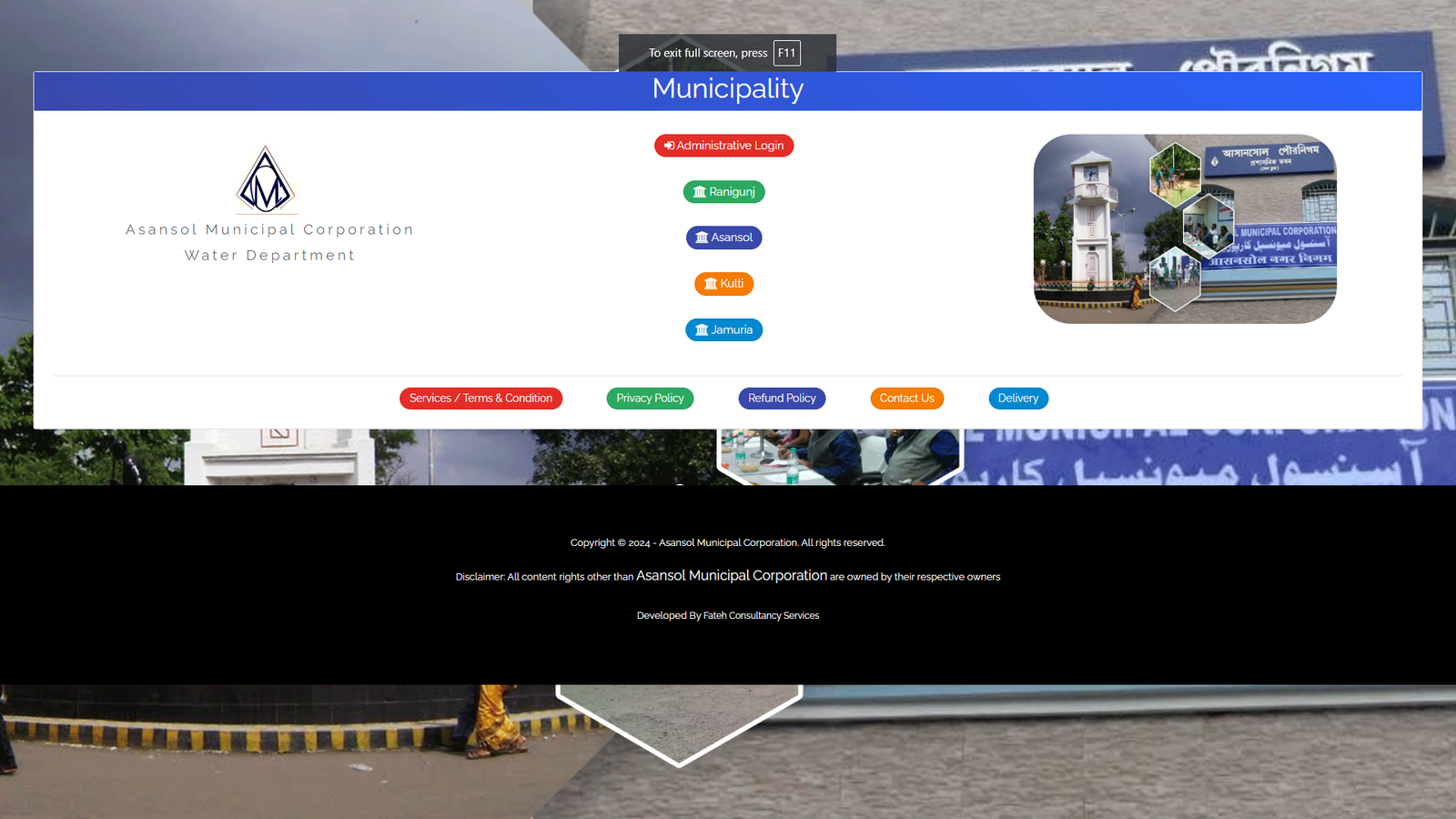
Task: Click the Water Department subtitle text
Action: [269, 256]
